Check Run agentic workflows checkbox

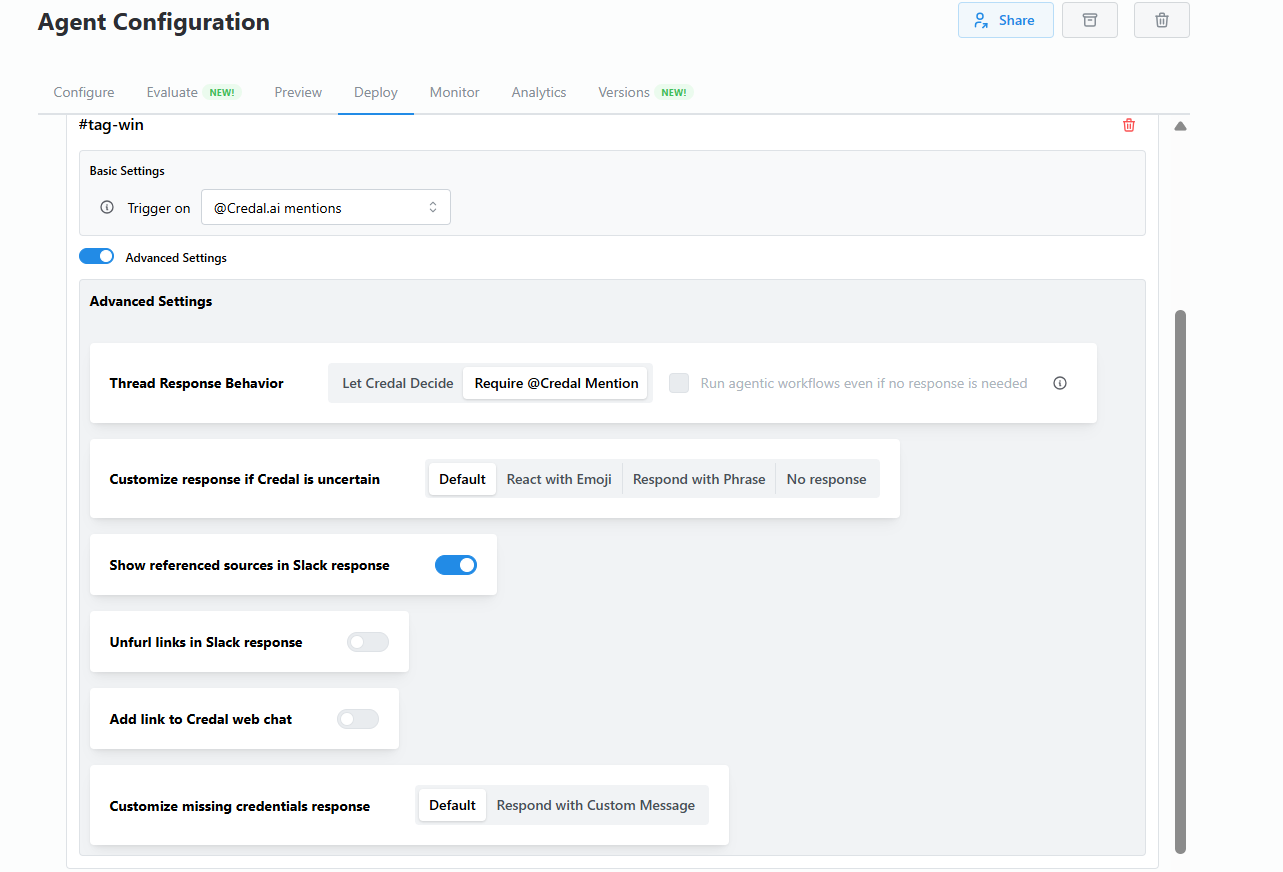(679, 383)
